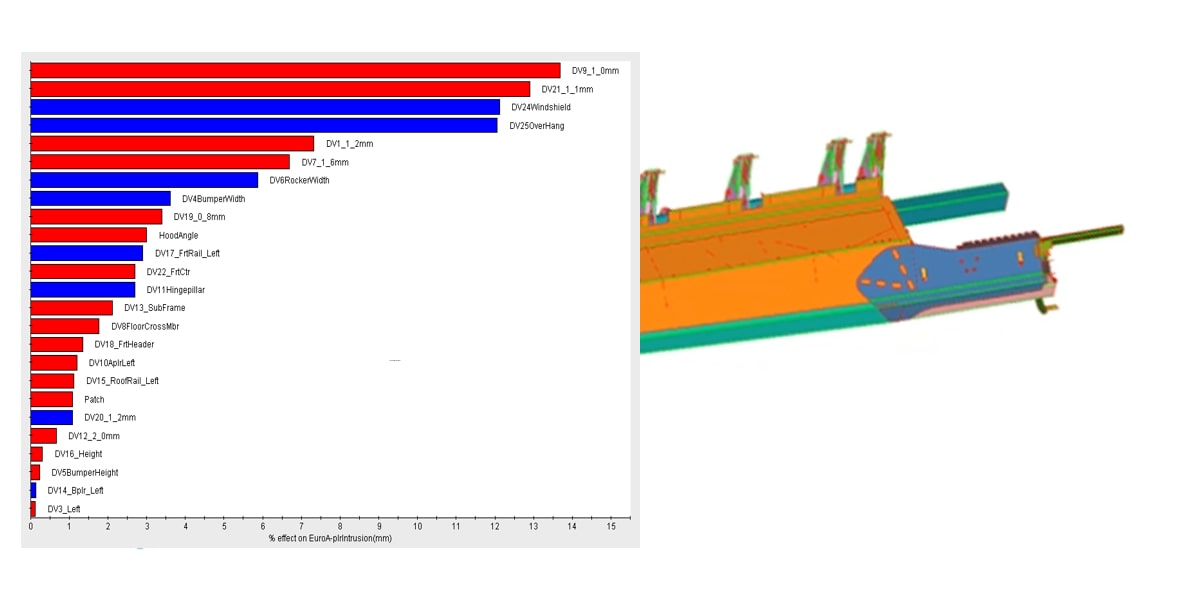The width and height of the screenshot is (1200, 600).
Task: Click the blue DV24Windshield bar
Action: click(x=265, y=107)
